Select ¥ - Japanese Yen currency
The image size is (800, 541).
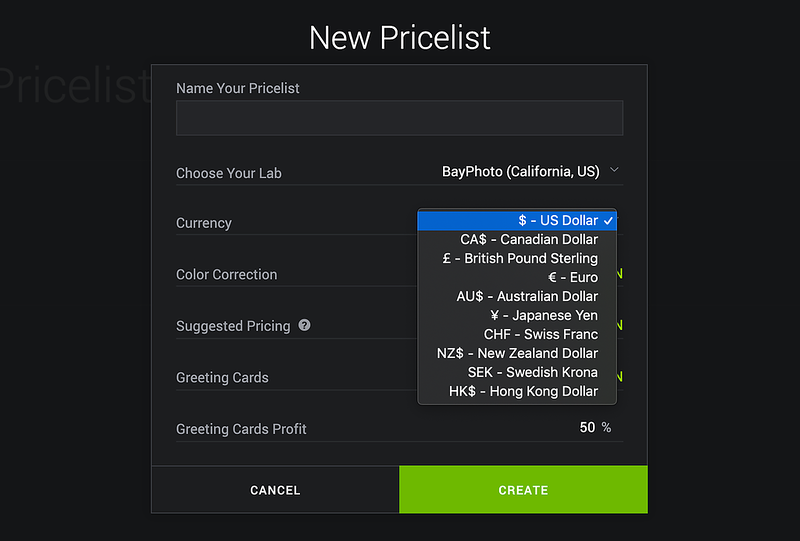coord(517,315)
